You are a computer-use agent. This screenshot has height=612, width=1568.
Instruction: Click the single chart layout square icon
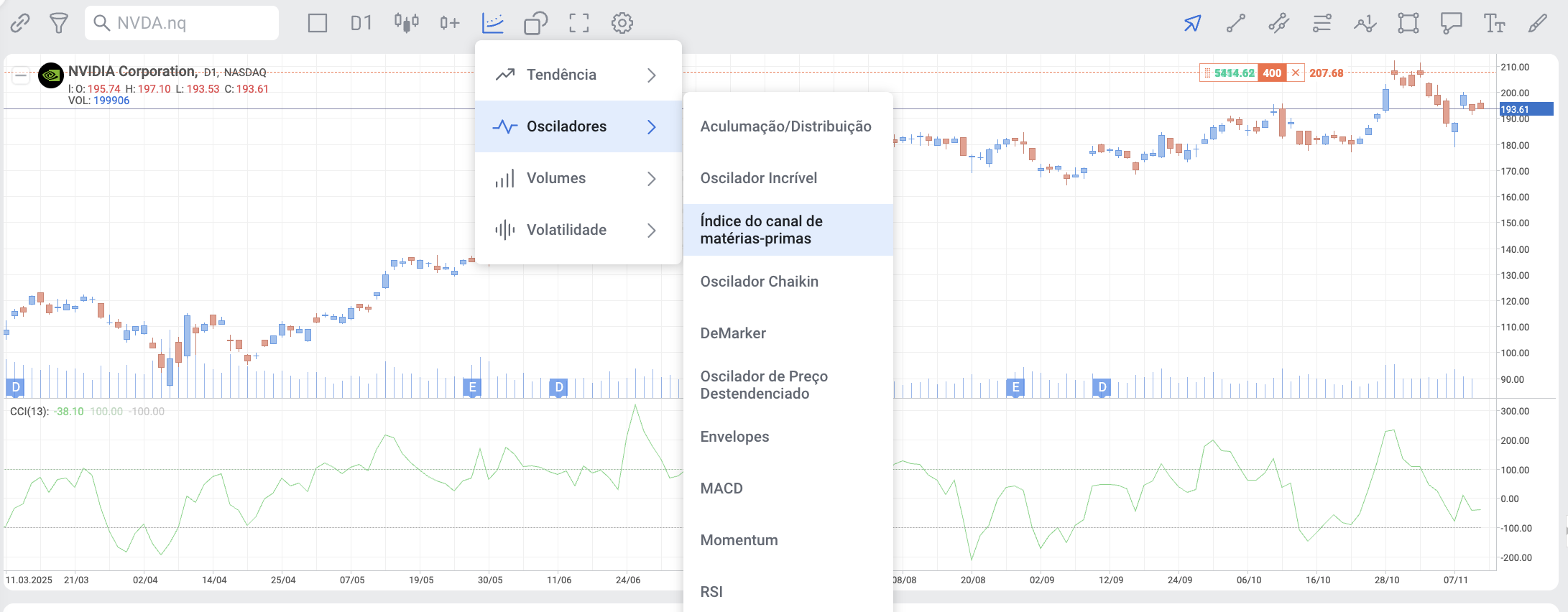tap(318, 23)
